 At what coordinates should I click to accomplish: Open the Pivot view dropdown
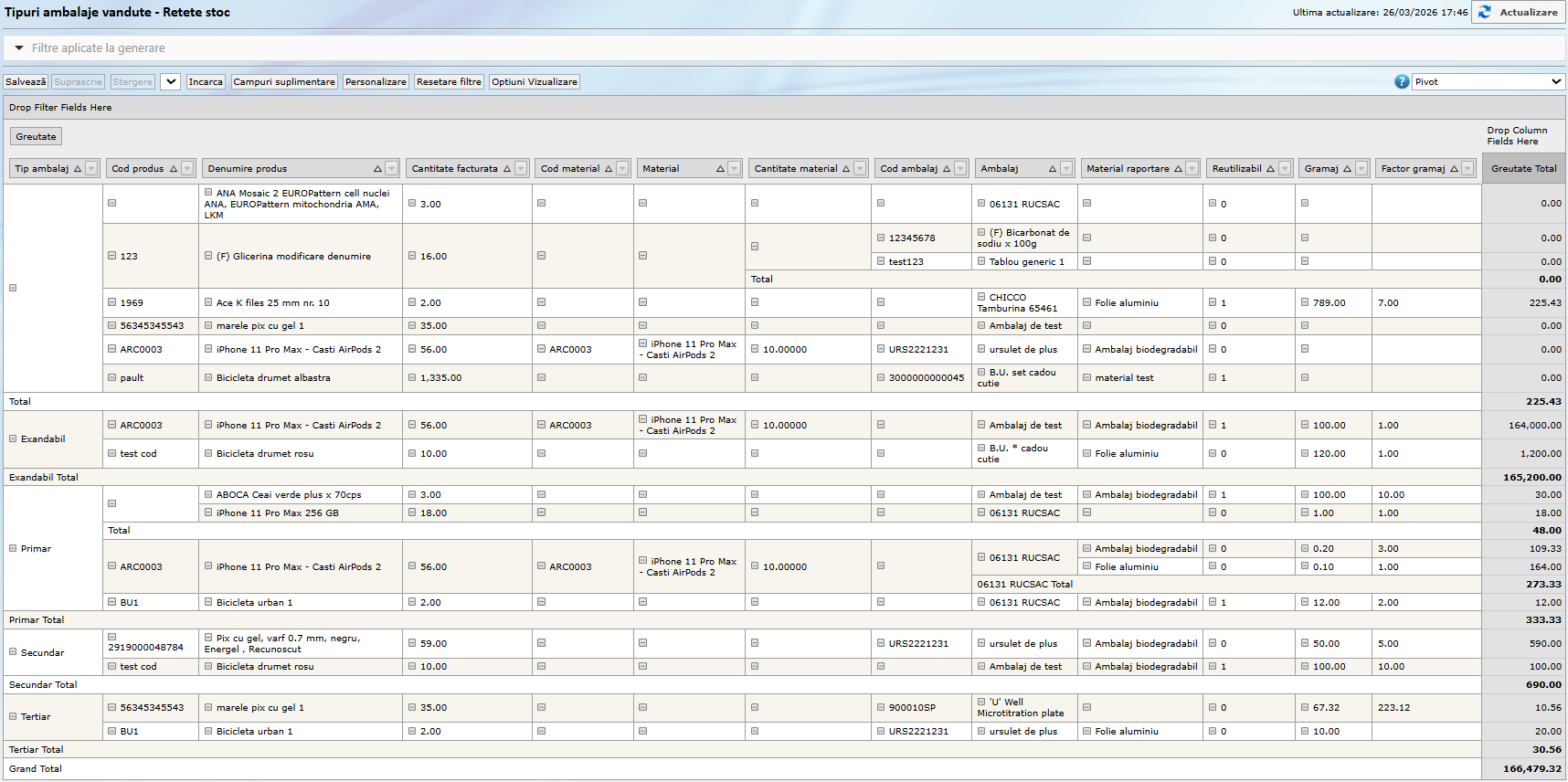(1489, 82)
